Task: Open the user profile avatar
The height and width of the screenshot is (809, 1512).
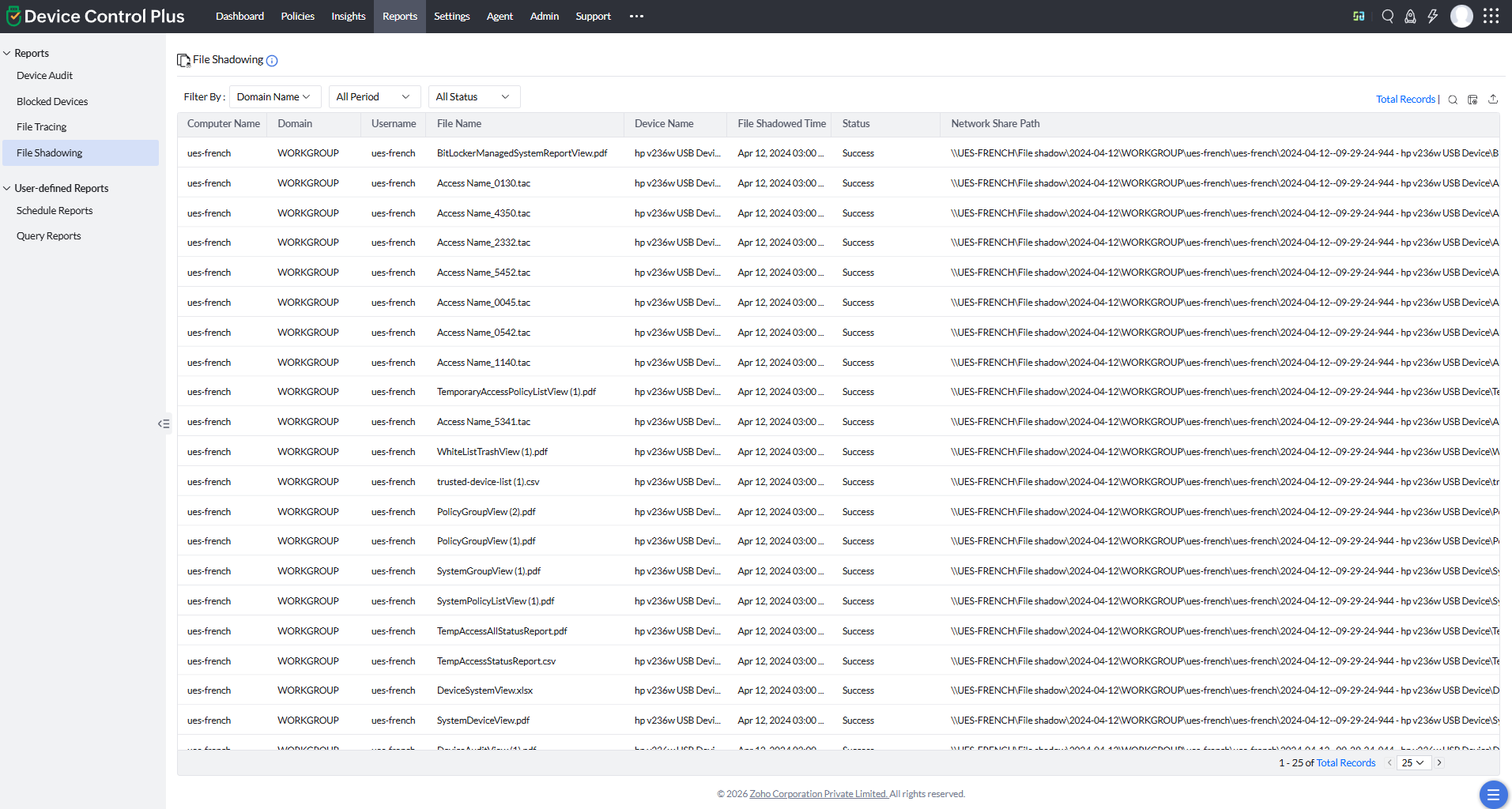Action: tap(1461, 16)
